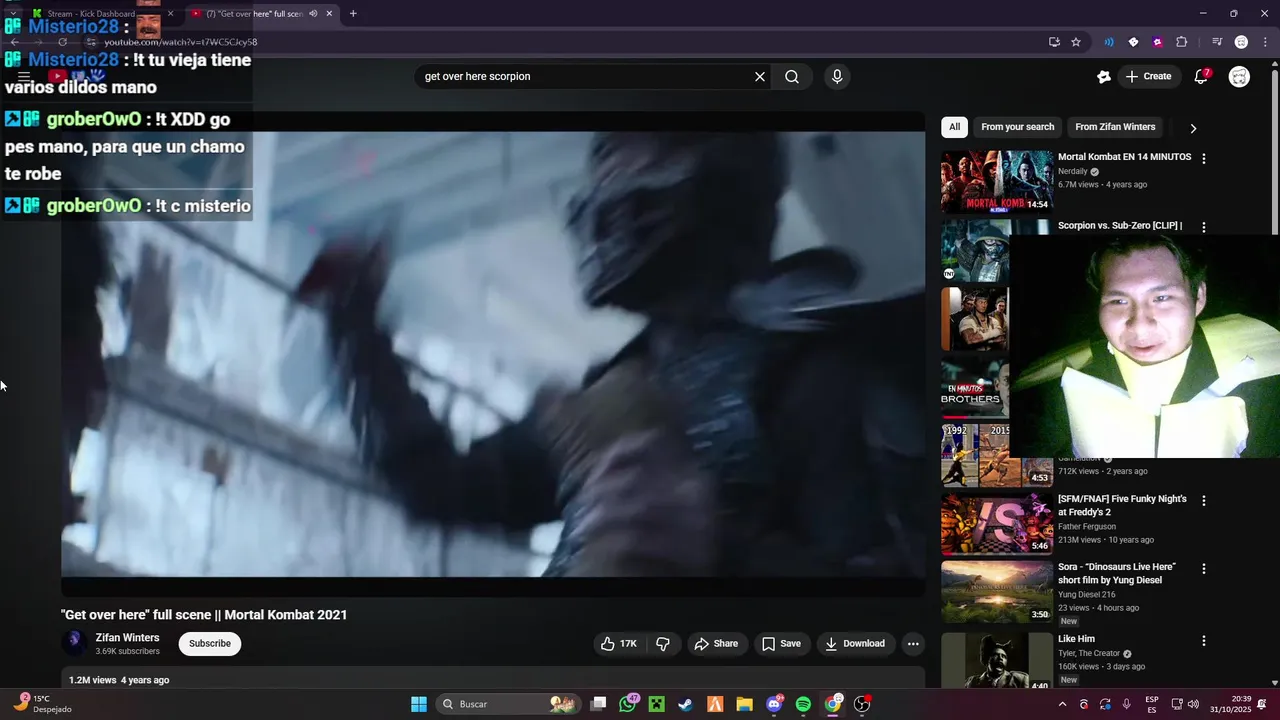
Task: Open Chrome media controls icon
Action: (x=1217, y=42)
